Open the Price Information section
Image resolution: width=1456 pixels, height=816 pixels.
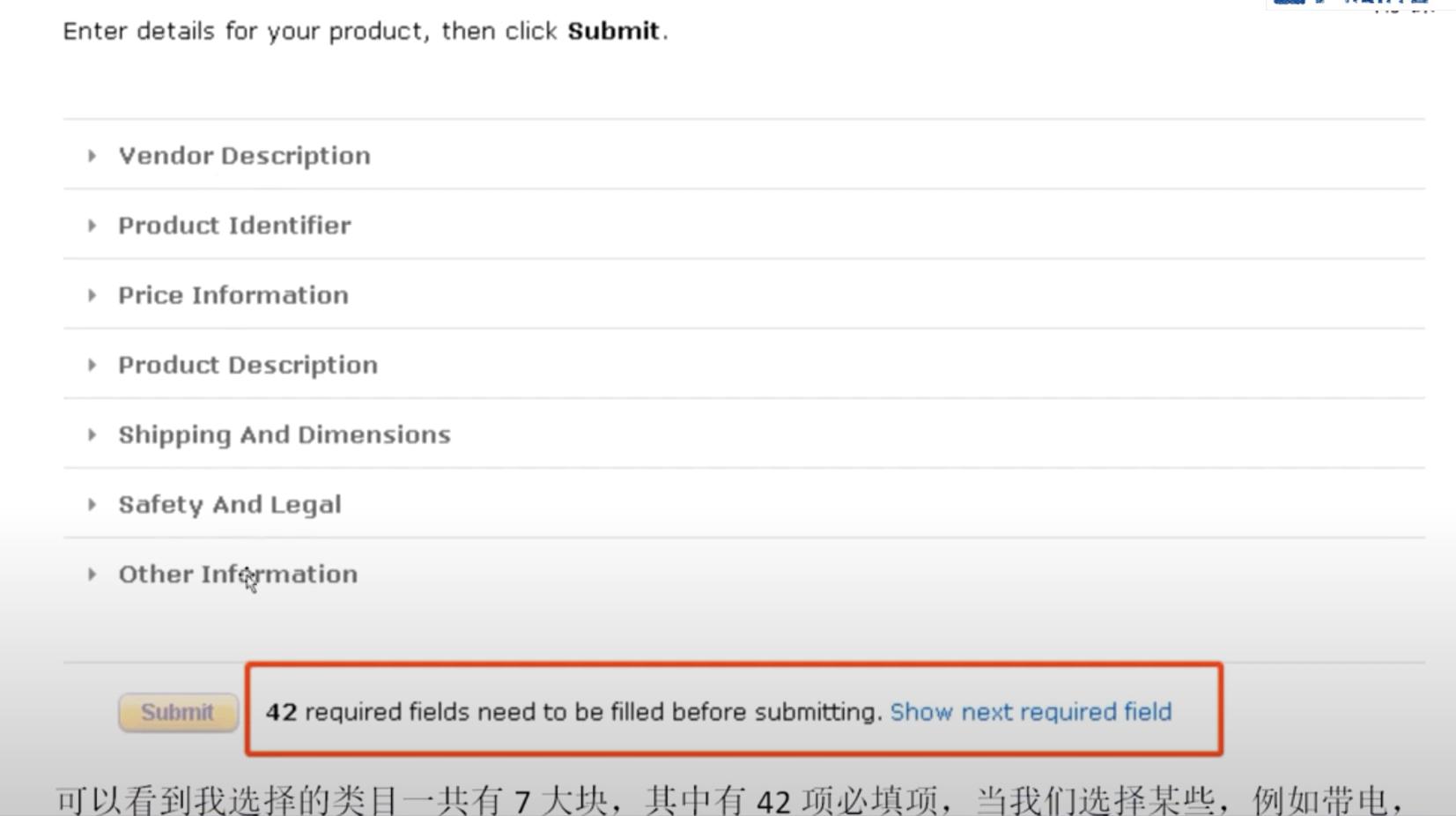click(233, 295)
